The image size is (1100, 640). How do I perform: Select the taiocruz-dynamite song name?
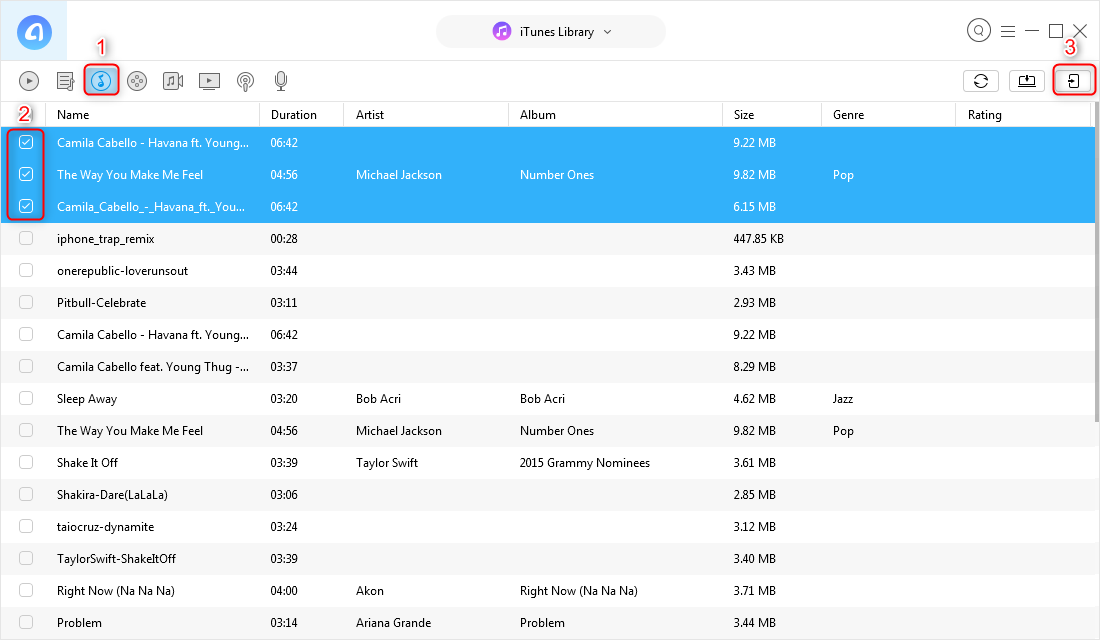coord(105,526)
